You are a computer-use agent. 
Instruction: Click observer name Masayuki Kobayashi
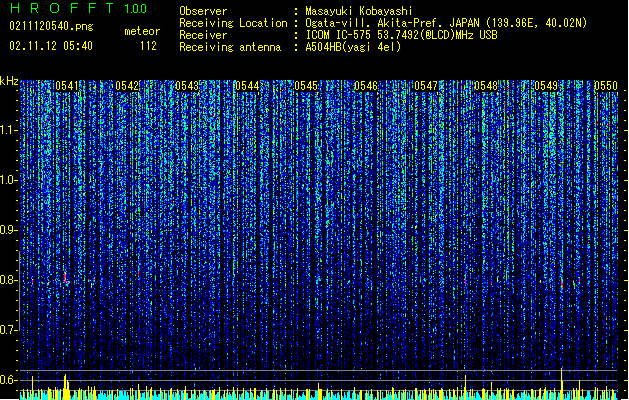[x=359, y=11]
